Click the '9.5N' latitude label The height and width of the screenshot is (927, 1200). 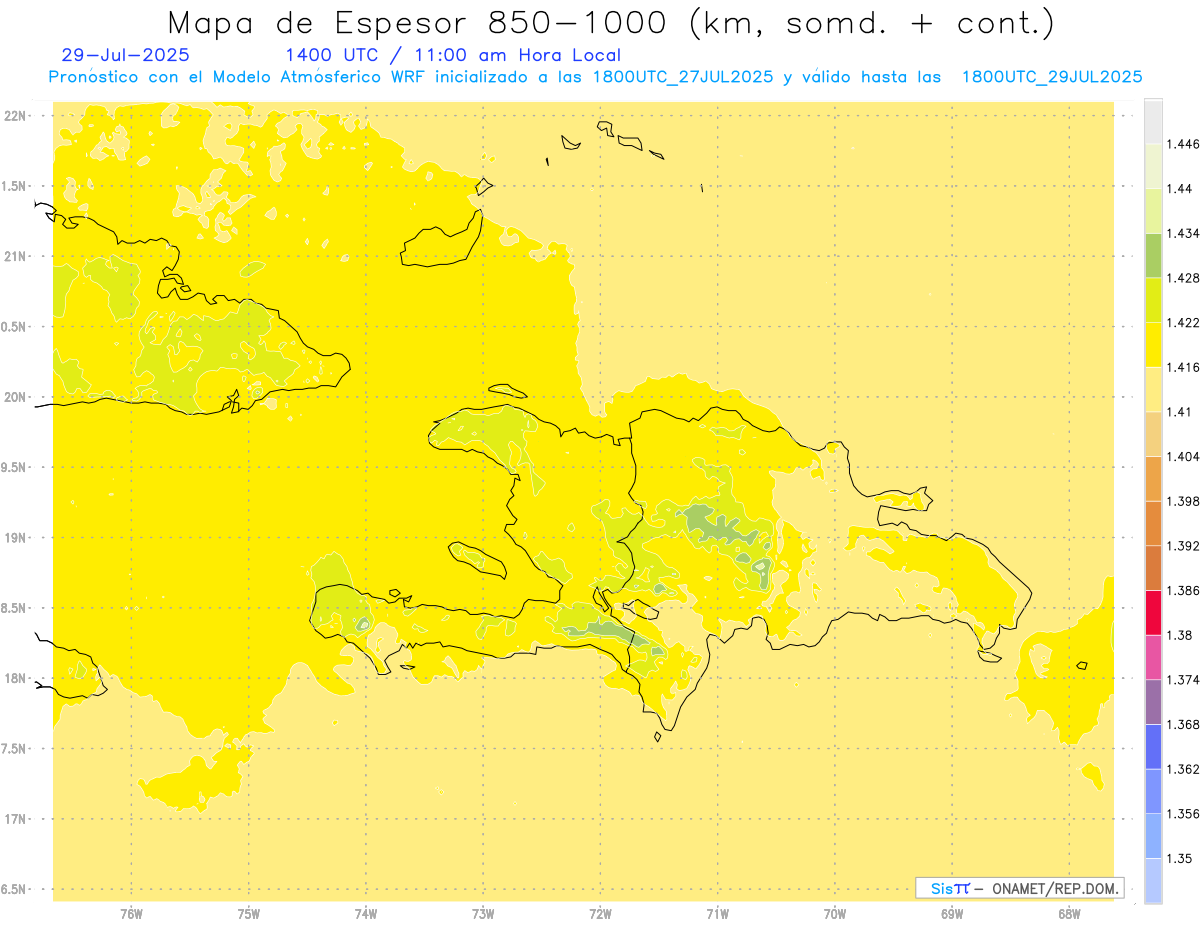pyautogui.click(x=15, y=467)
